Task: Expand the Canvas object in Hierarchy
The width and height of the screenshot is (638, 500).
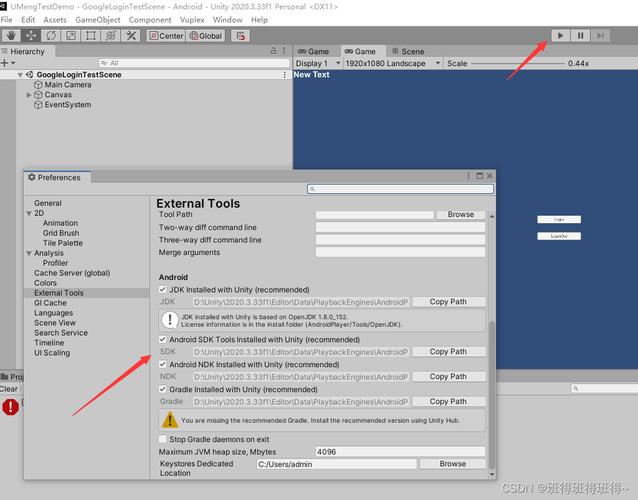Action: pyautogui.click(x=30, y=95)
